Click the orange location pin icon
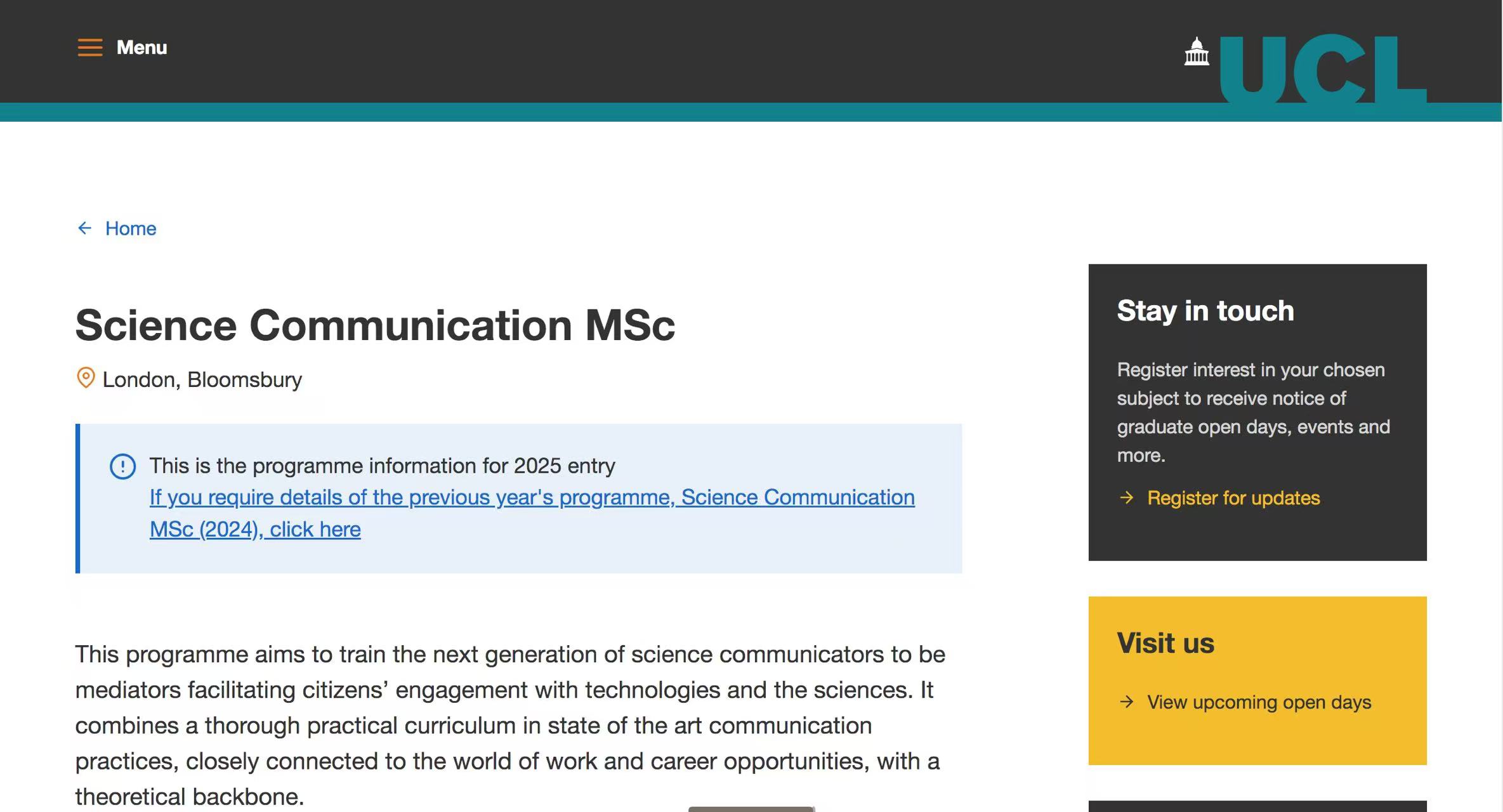 click(86, 378)
